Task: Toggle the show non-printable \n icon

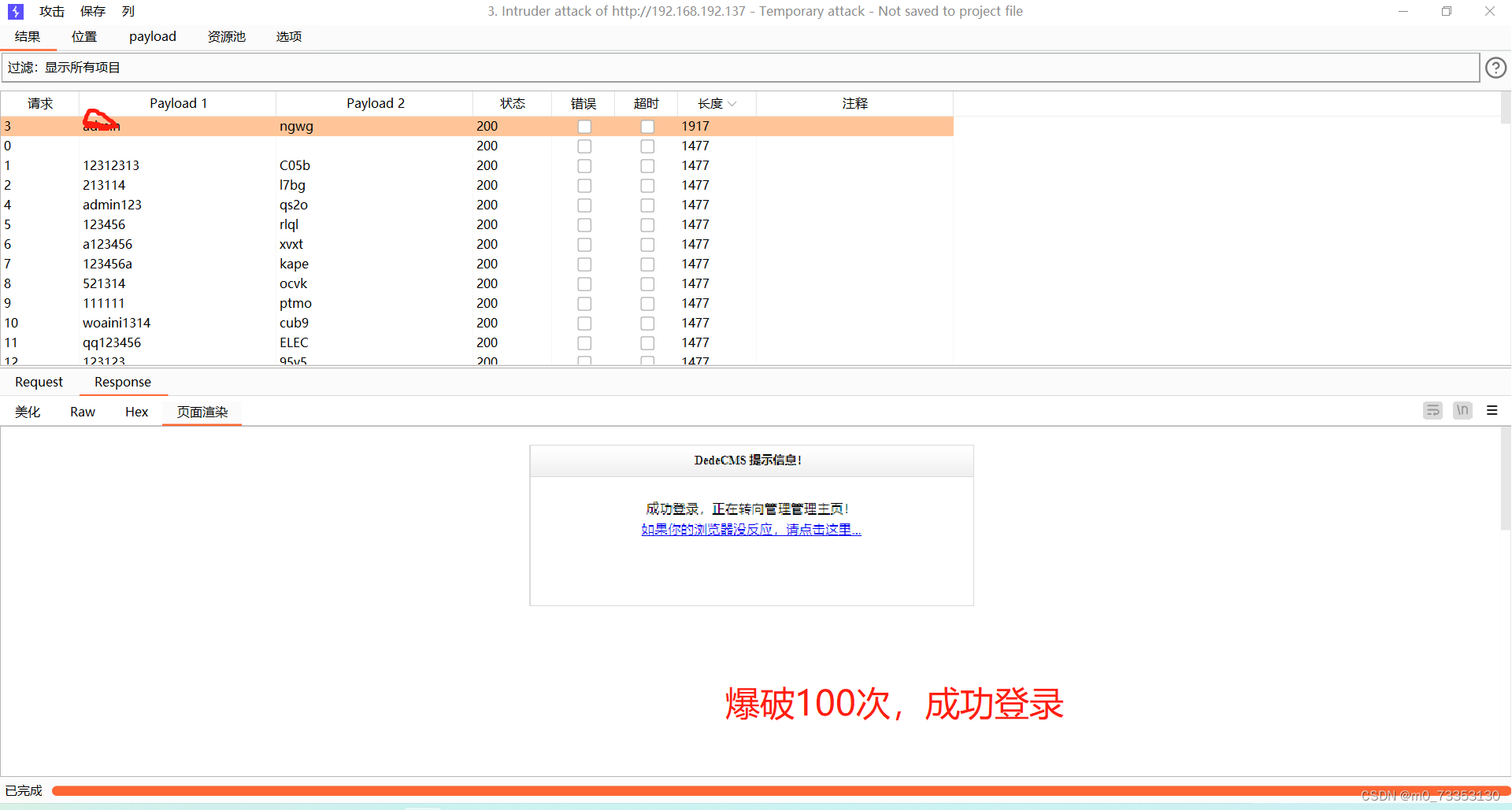Action: (x=1462, y=410)
